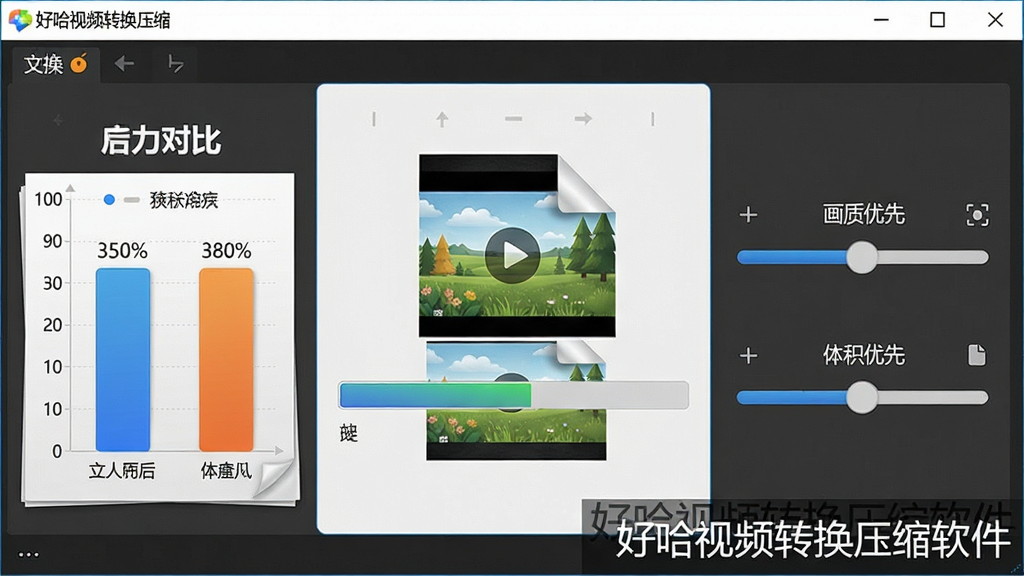Click the plus icon beside 体积优先
Viewport: 1024px width, 576px height.
748,355
